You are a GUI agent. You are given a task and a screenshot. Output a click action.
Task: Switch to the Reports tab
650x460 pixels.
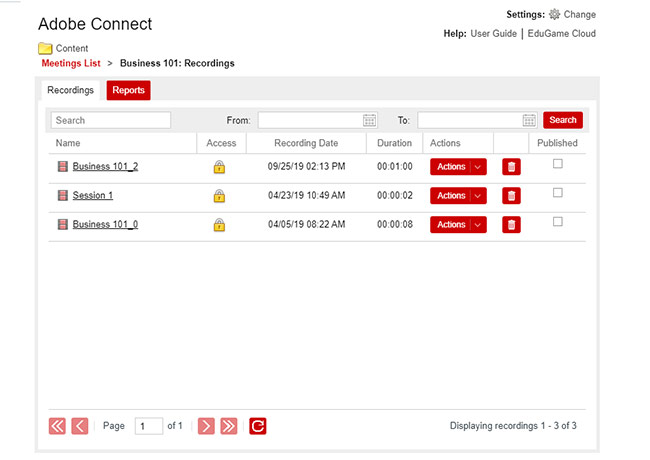tap(129, 90)
